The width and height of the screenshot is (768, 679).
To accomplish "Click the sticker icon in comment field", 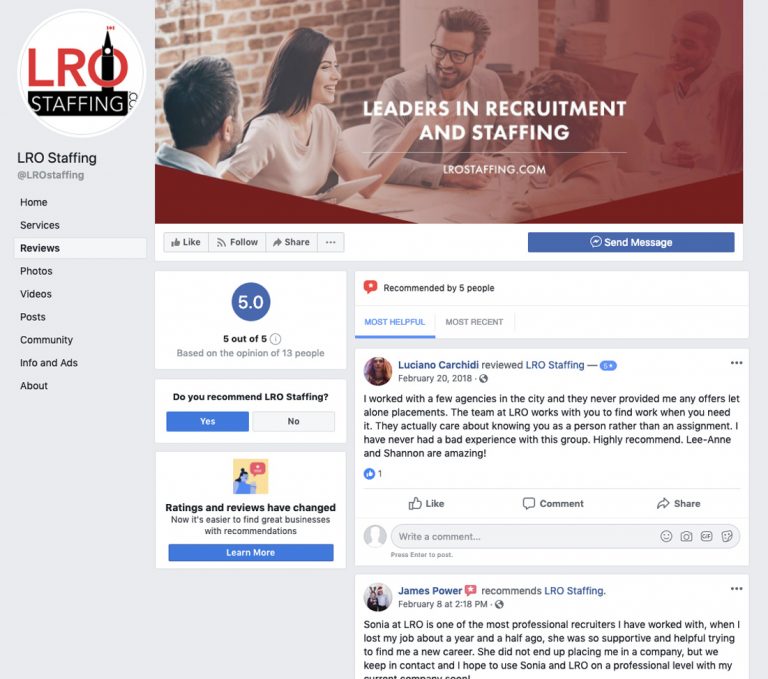I will (727, 536).
